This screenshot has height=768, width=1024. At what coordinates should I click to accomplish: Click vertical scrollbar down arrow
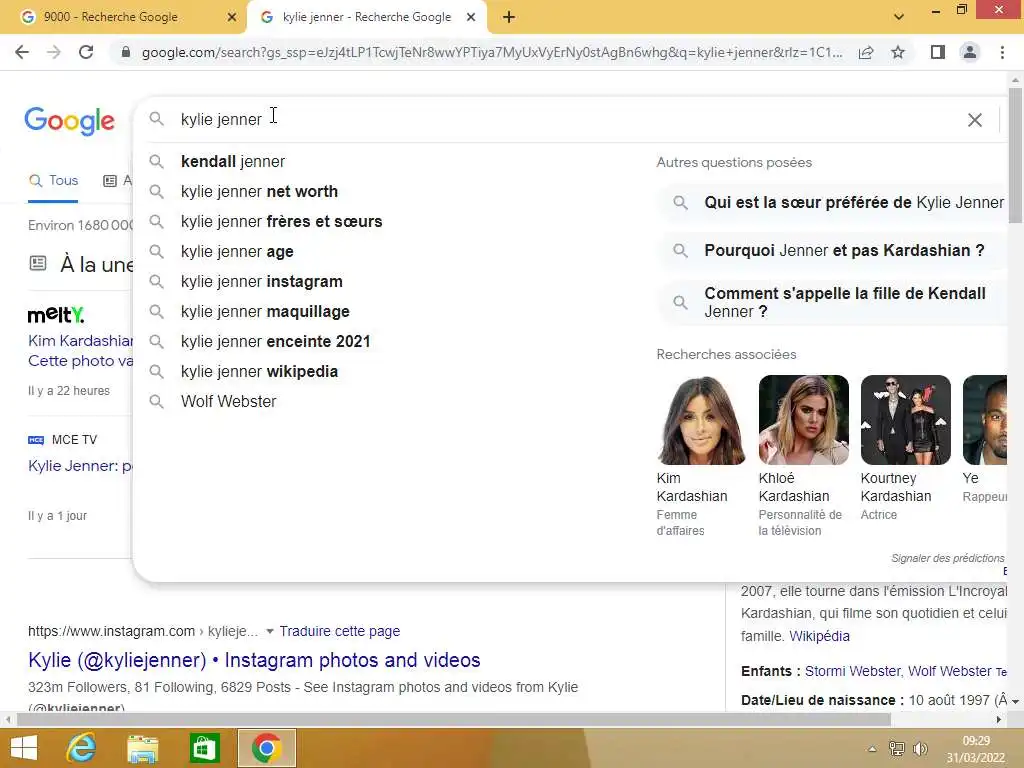1015,701
